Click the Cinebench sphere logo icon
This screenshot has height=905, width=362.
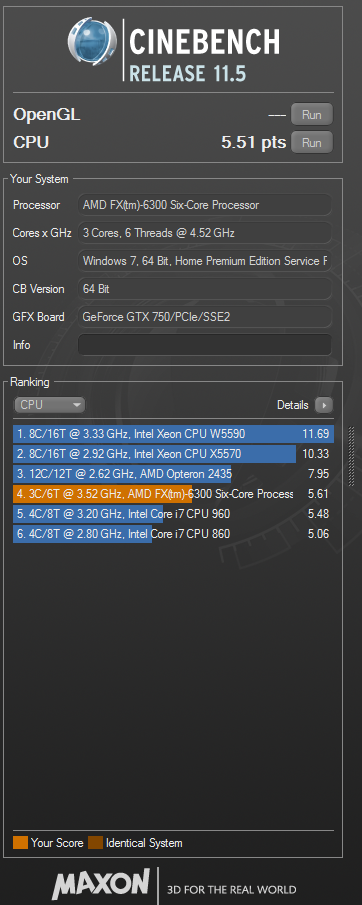pos(92,40)
